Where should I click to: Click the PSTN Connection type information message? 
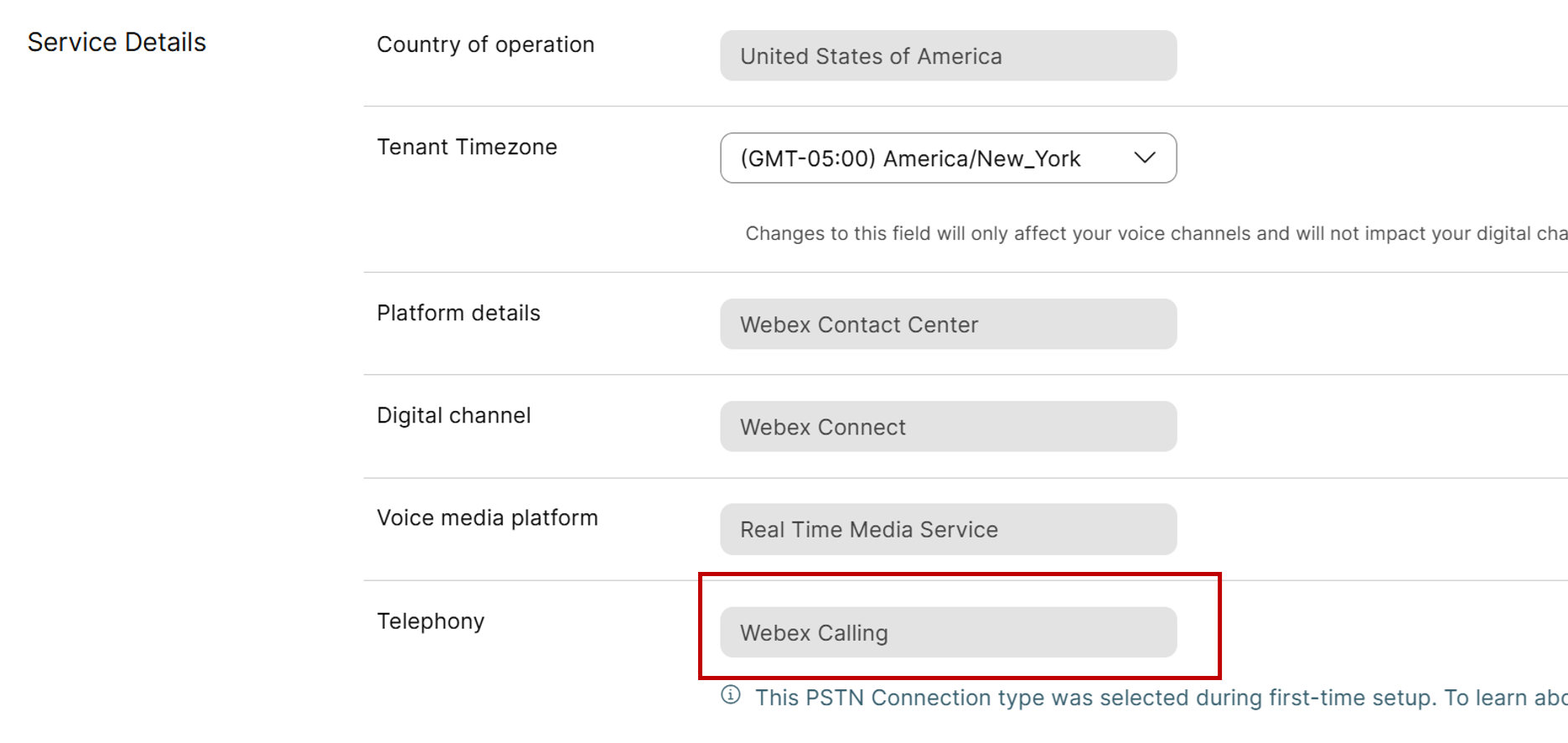tap(1089, 698)
